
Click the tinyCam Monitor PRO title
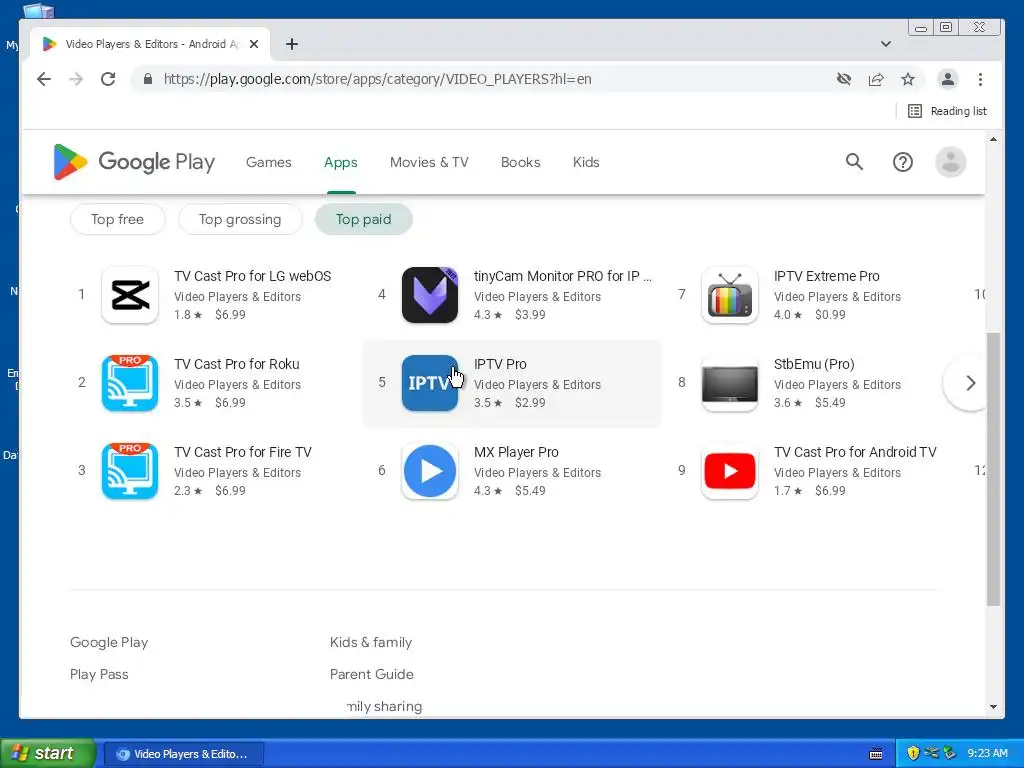coord(562,276)
